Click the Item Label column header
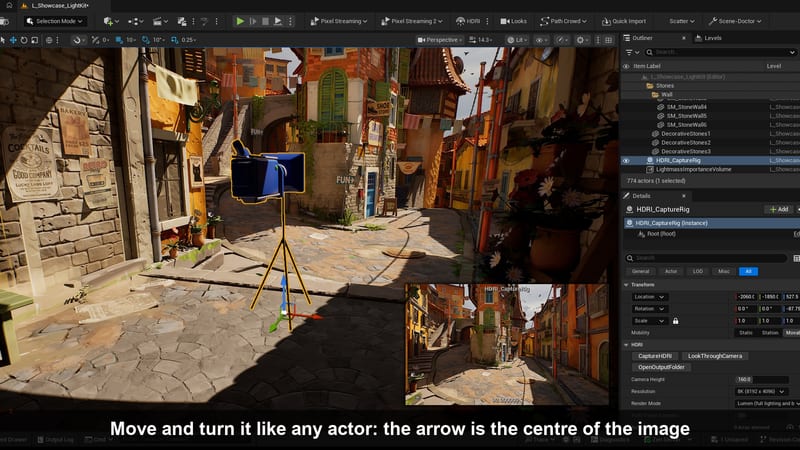800x450 pixels. 647,66
